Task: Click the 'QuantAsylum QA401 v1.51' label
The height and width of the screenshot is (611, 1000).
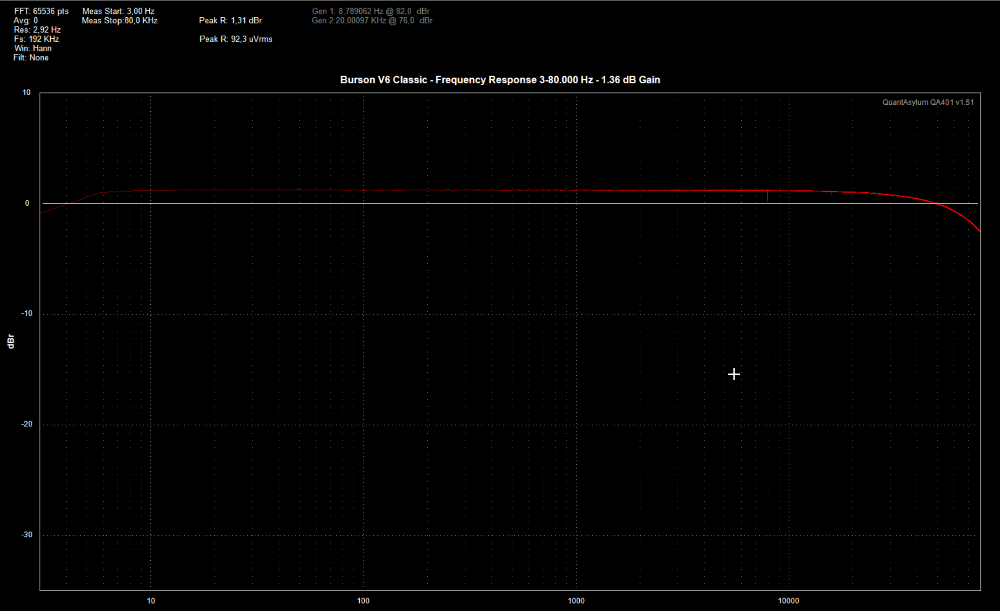Action: [x=928, y=102]
